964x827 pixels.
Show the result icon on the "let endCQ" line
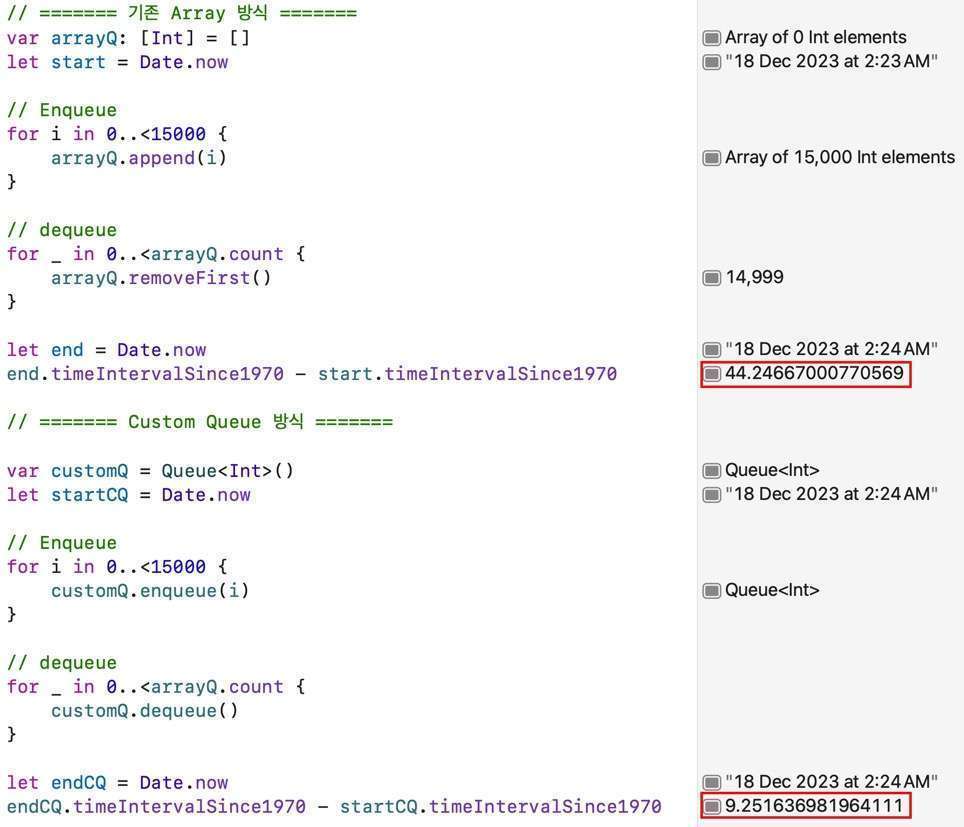click(712, 783)
